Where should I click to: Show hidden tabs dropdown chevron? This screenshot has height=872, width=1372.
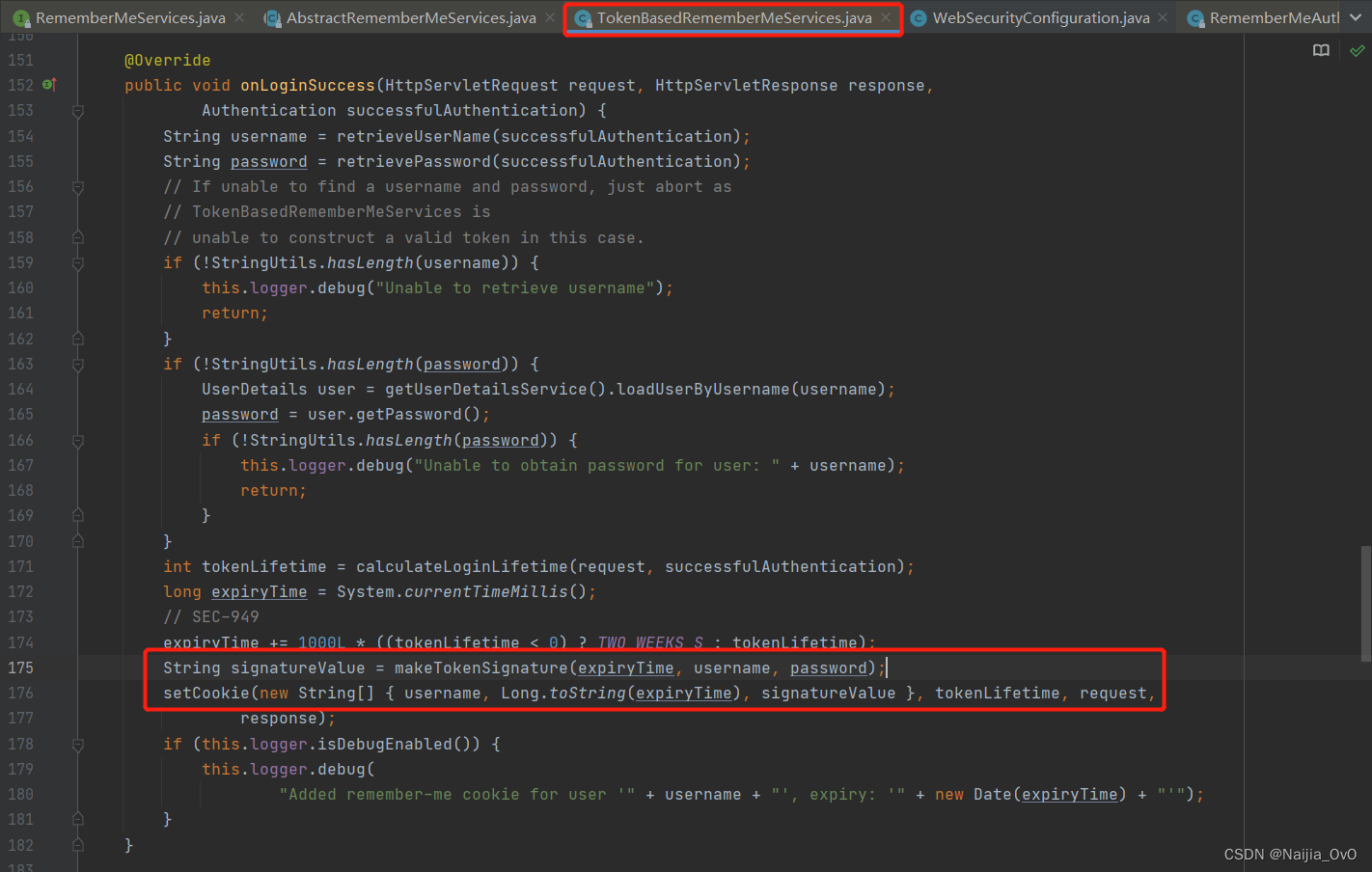[x=1356, y=17]
